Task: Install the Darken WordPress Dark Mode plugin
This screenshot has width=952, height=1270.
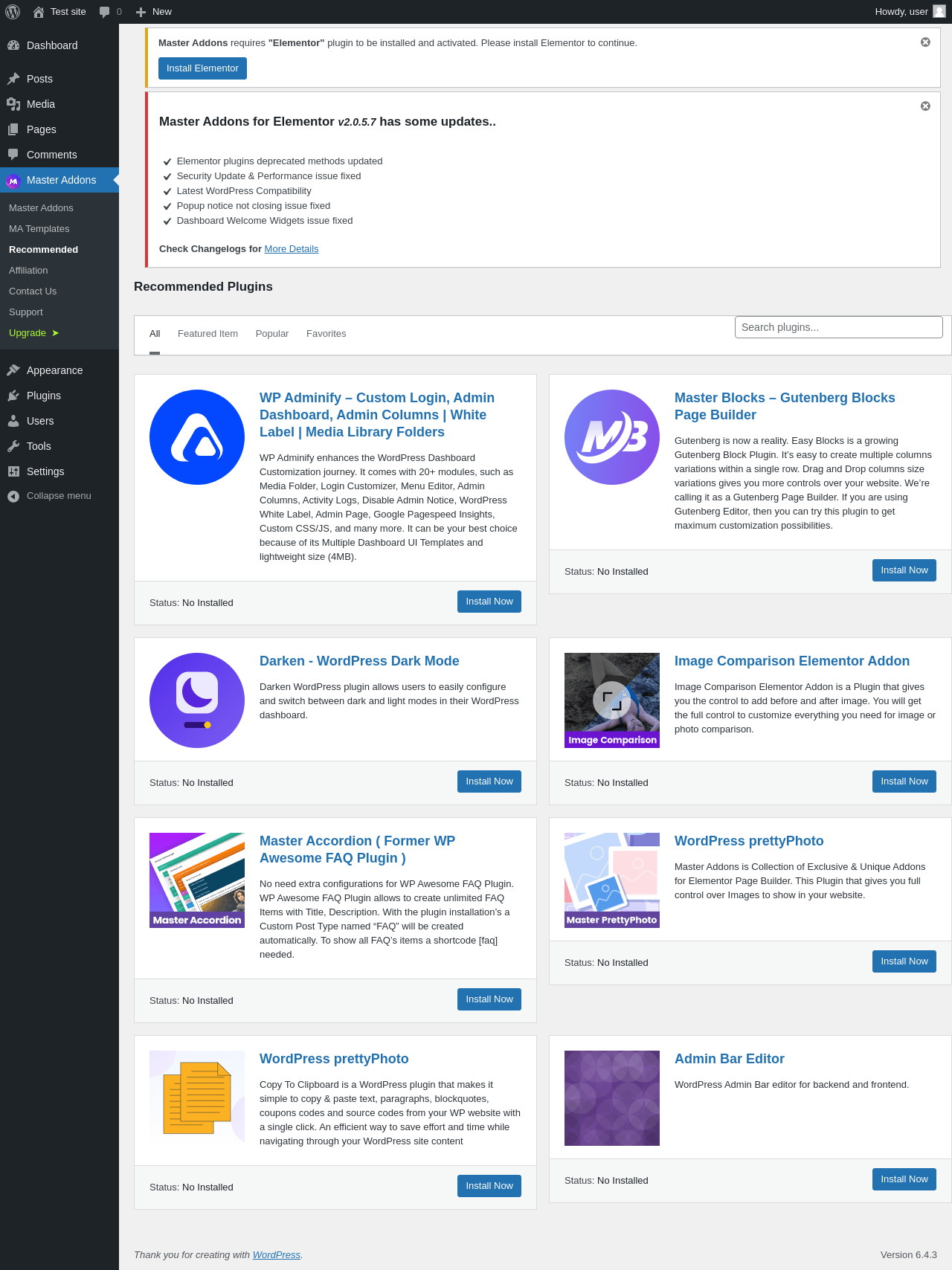Action: [489, 781]
